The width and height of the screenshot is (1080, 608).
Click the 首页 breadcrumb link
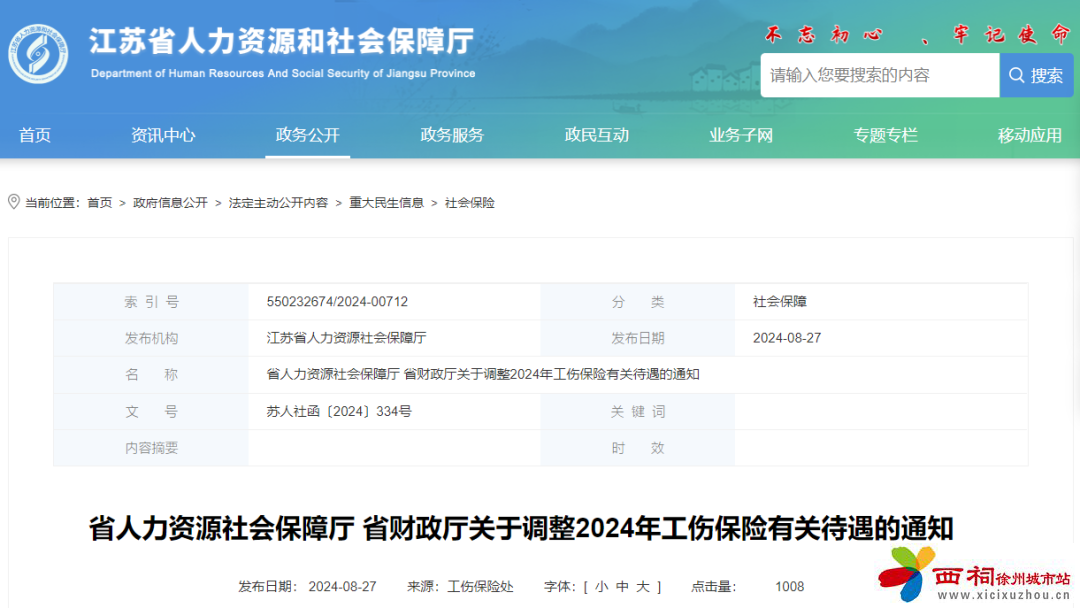[x=100, y=203]
